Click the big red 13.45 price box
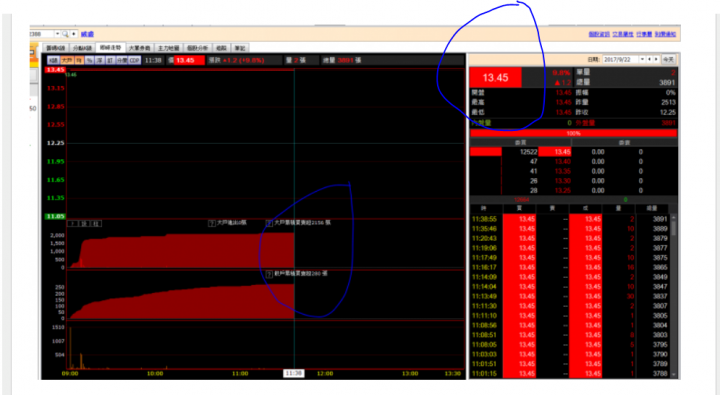Screen dimensions: 720x395 pyautogui.click(x=495, y=77)
